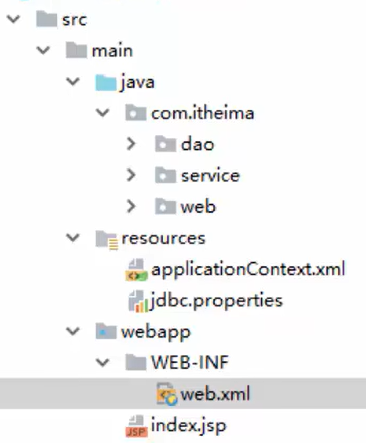Click the webapp folder icon
366x443 pixels.
[106, 331]
